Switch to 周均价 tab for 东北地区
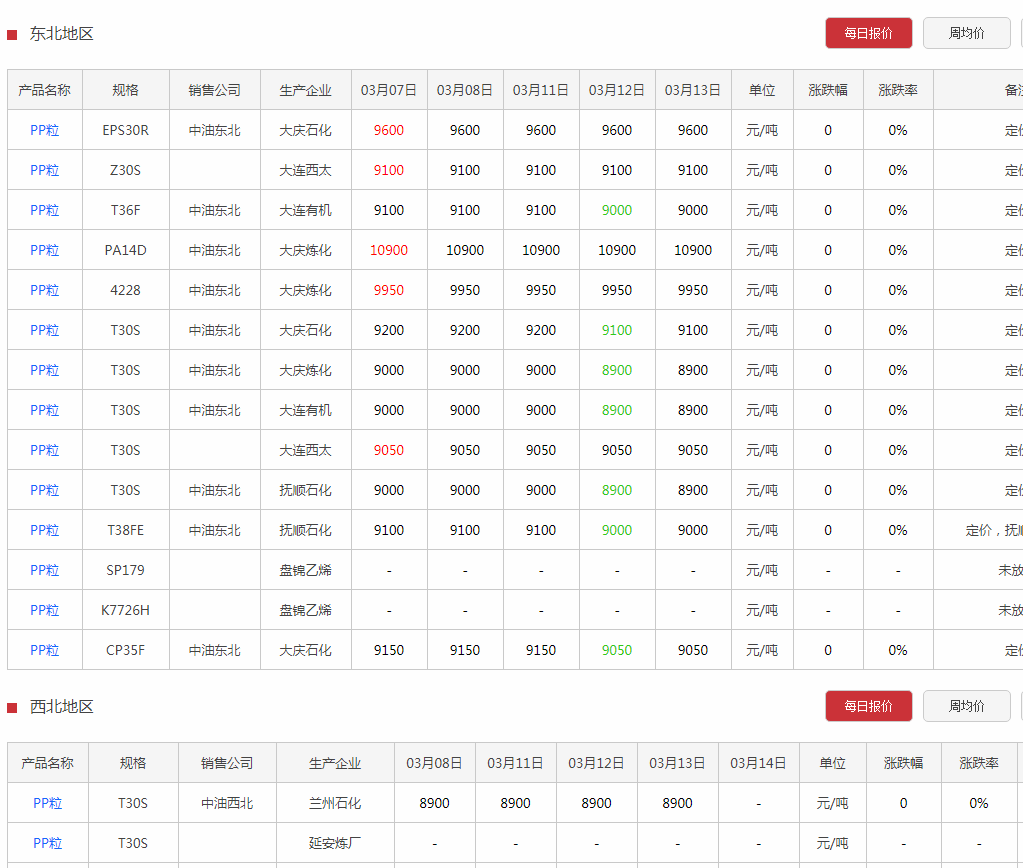Image resolution: width=1023 pixels, height=868 pixels. (x=966, y=33)
